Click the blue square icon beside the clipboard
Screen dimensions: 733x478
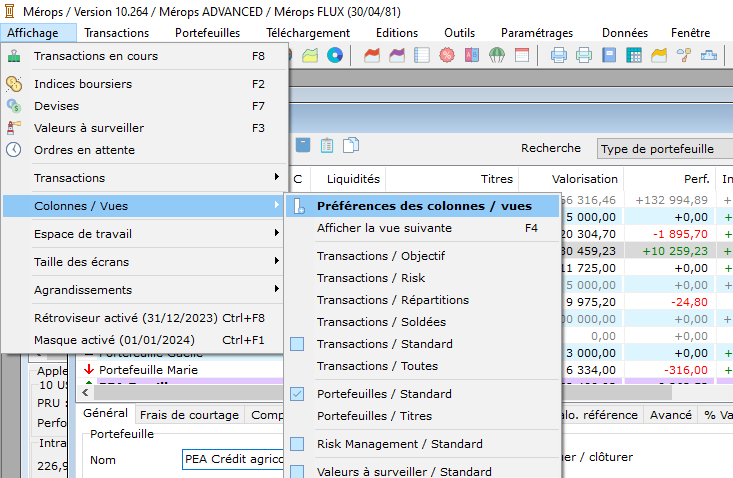(303, 145)
